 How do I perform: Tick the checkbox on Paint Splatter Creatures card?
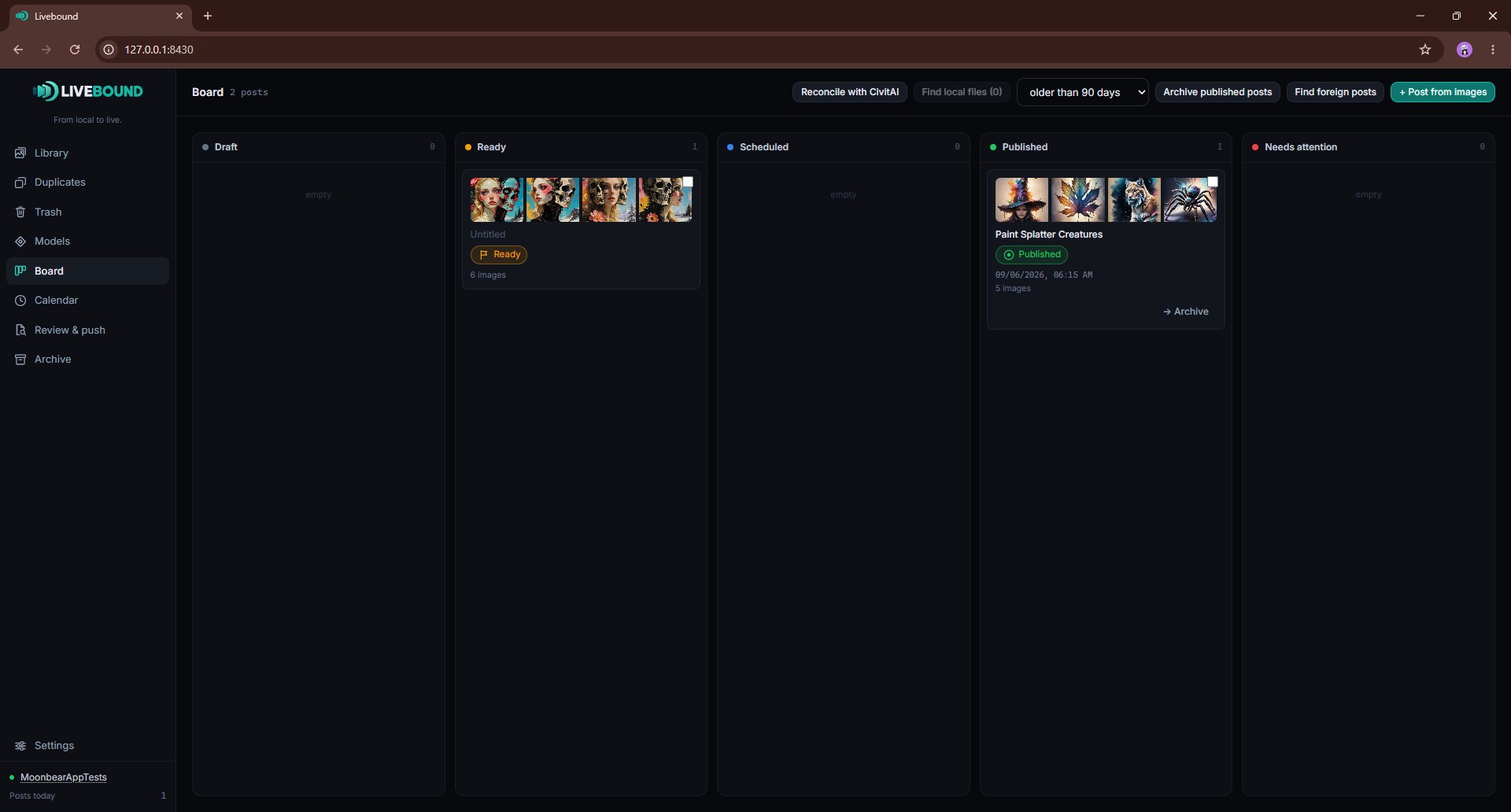pos(1213,182)
